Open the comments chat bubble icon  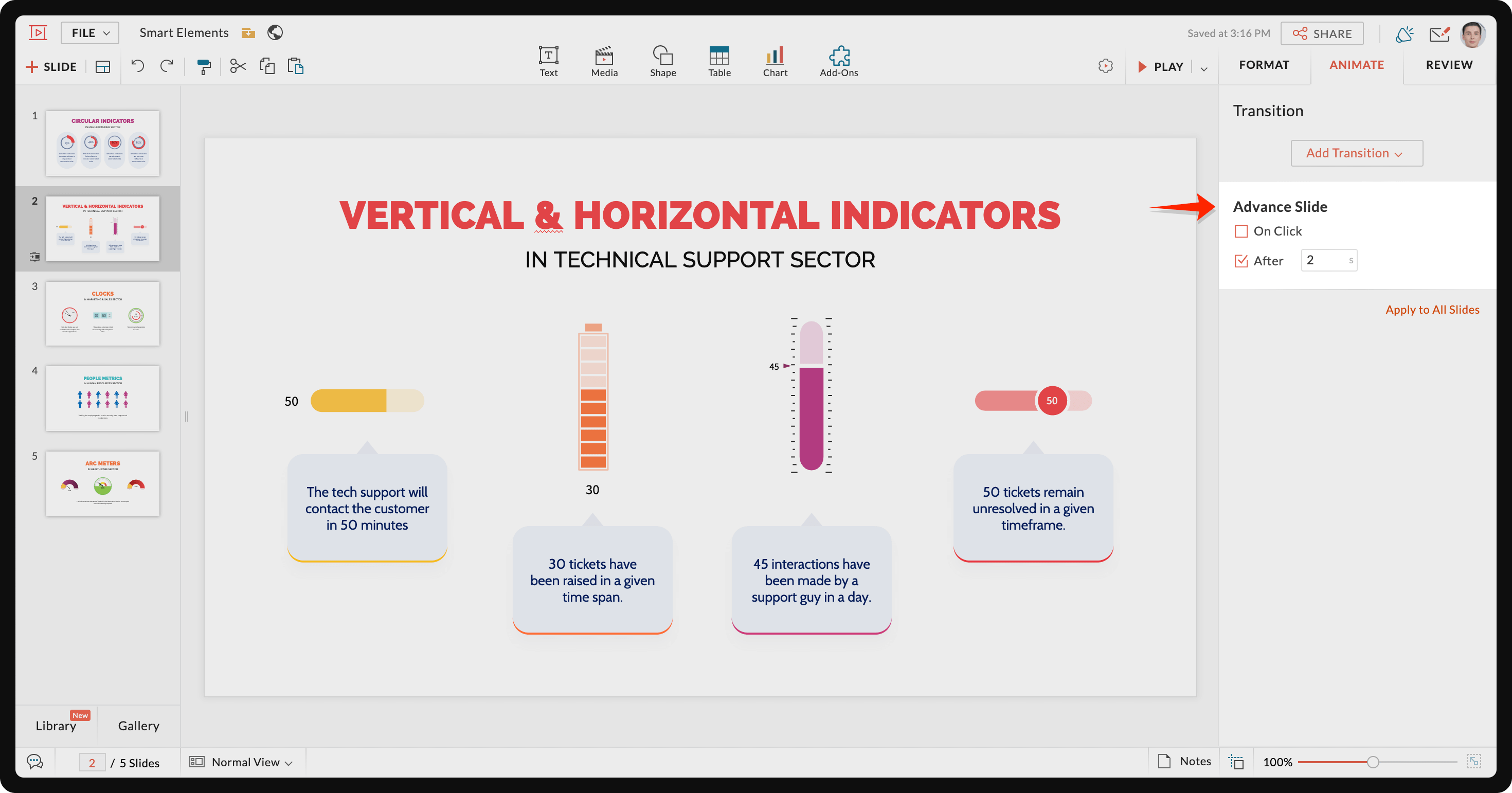coord(35,762)
